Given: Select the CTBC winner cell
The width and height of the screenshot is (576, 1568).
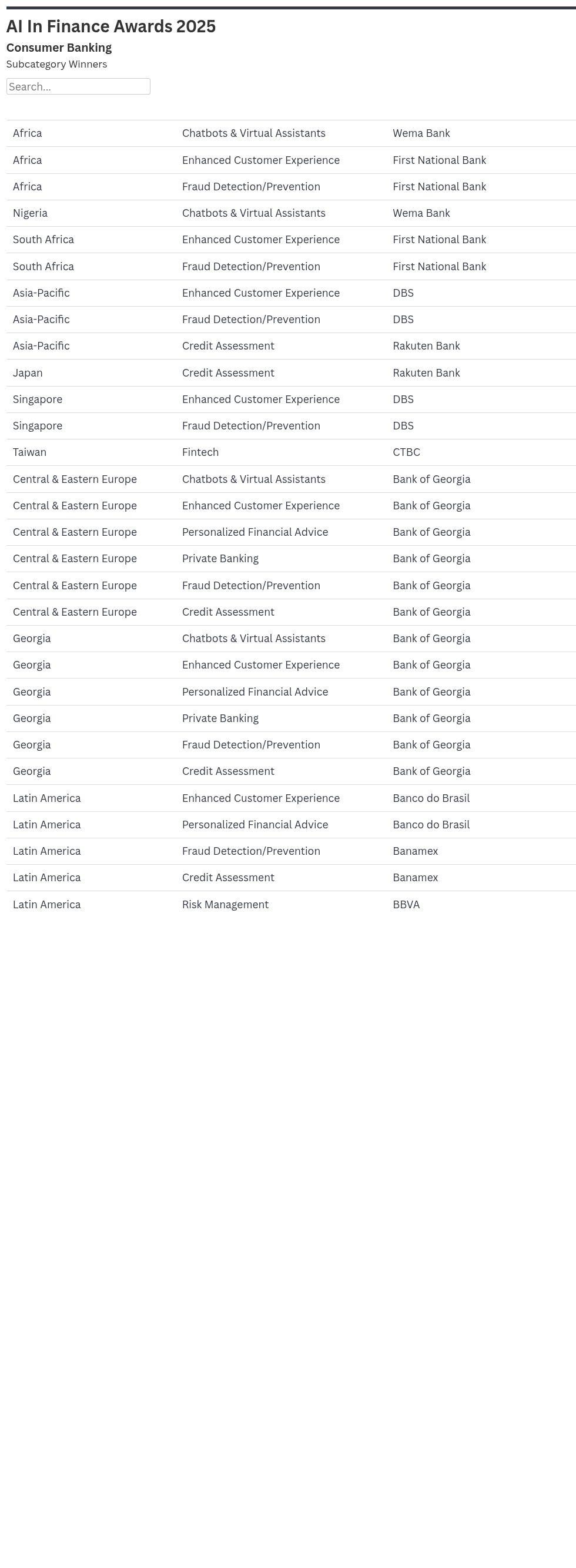Looking at the screenshot, I should coord(406,452).
